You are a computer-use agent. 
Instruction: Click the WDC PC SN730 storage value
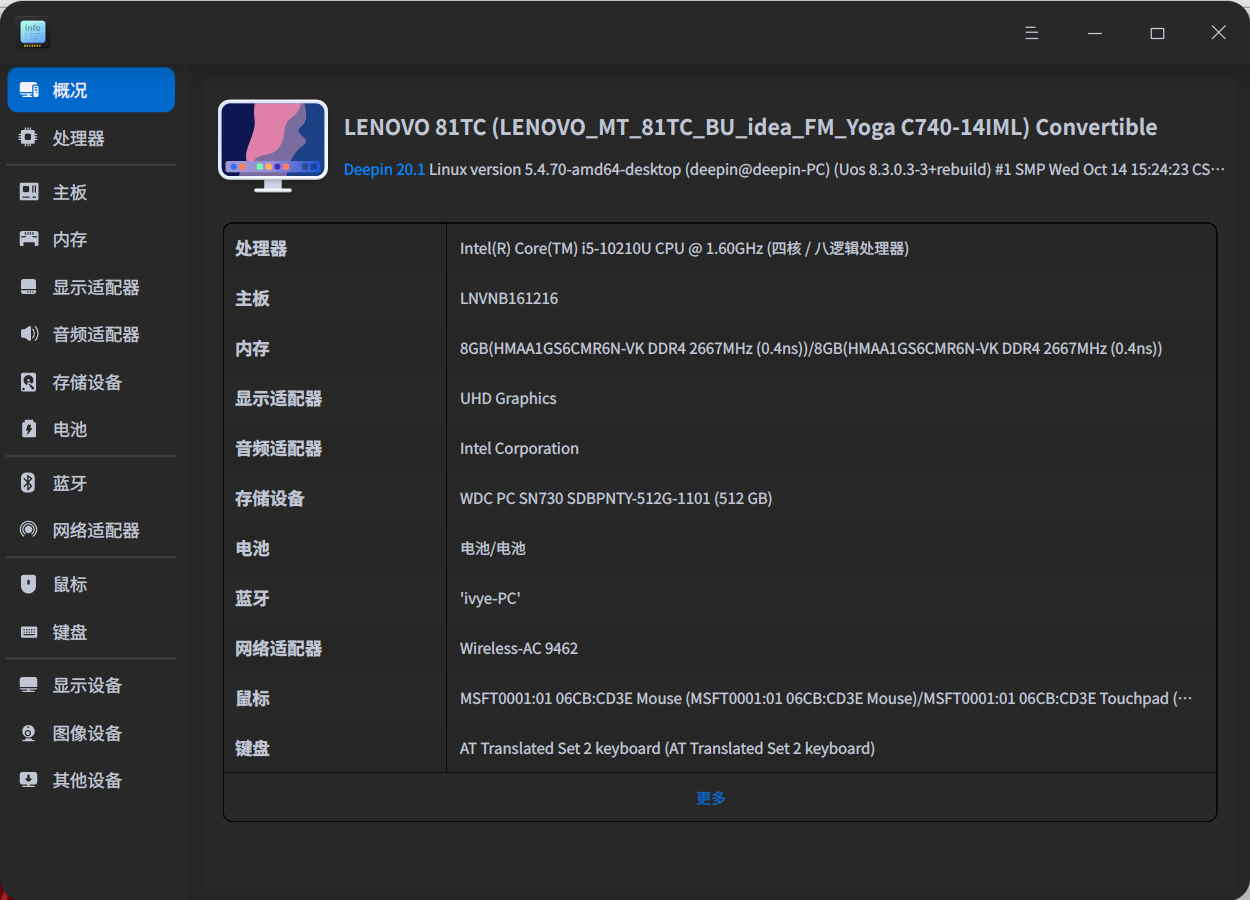[616, 498]
